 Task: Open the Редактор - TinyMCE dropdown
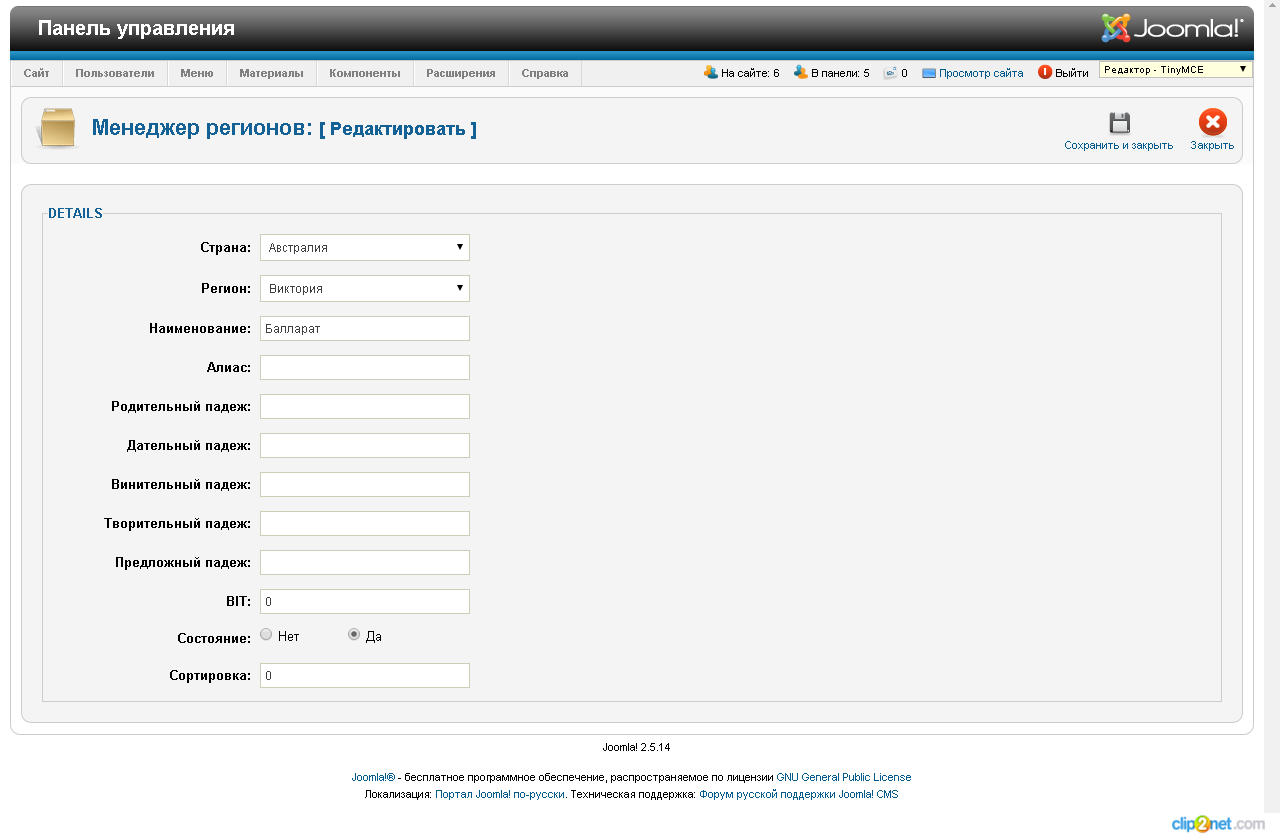[1175, 70]
